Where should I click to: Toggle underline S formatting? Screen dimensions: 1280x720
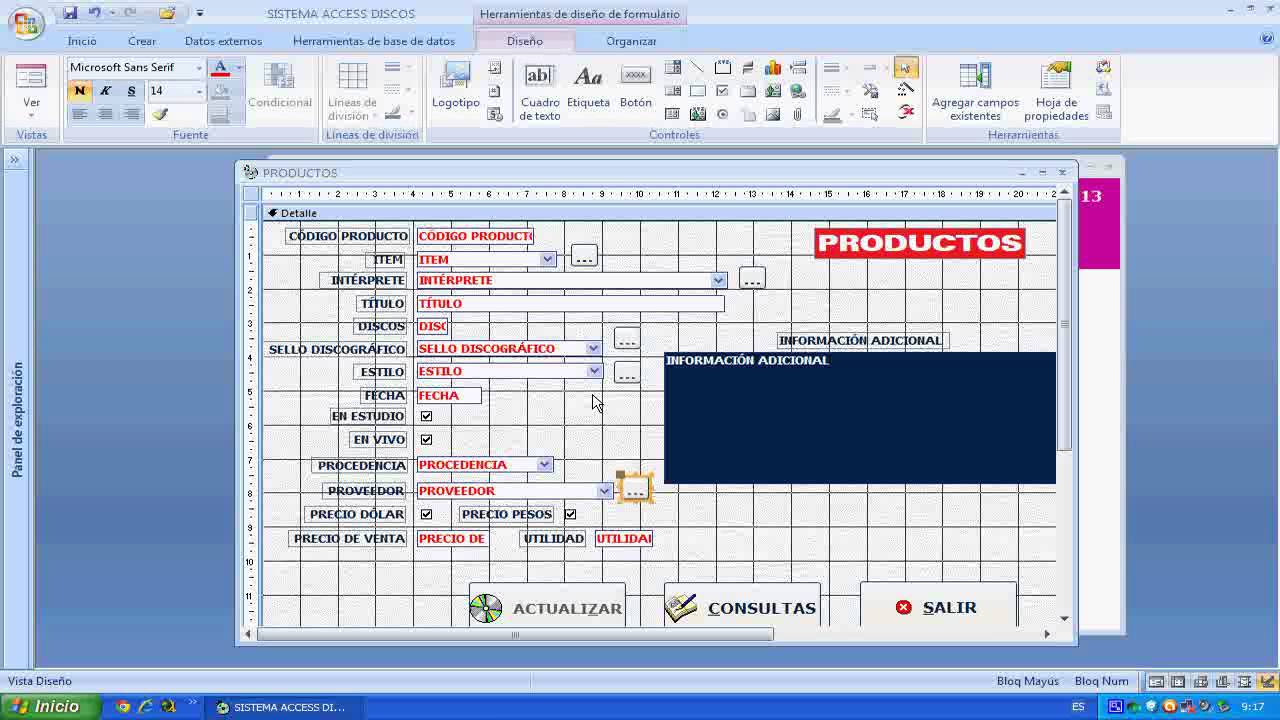click(131, 91)
